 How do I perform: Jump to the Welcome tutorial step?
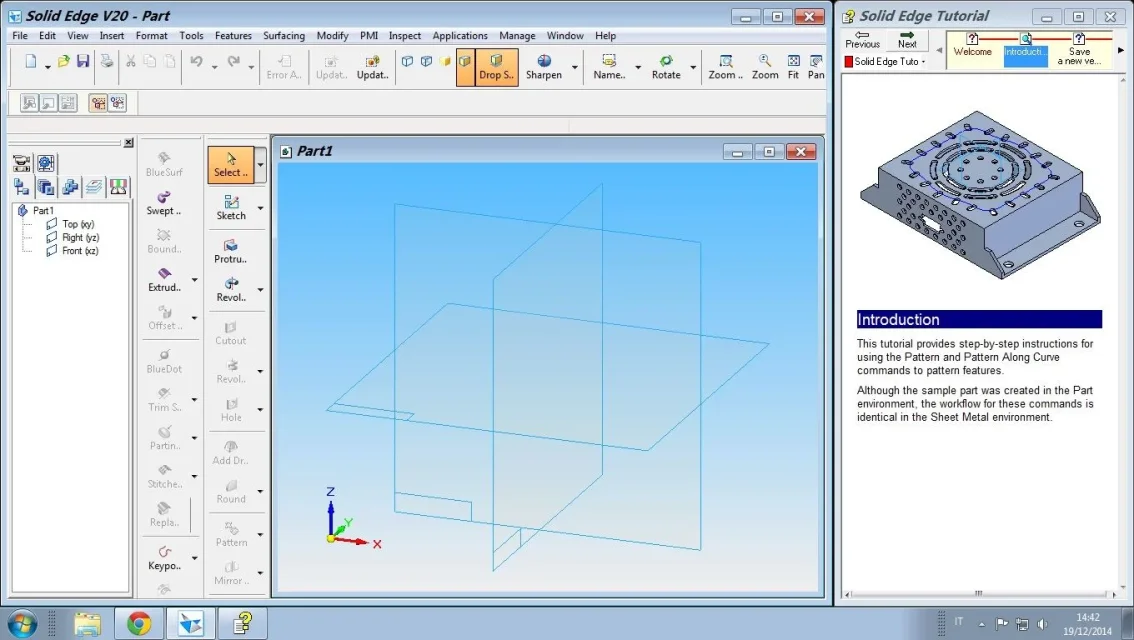972,46
